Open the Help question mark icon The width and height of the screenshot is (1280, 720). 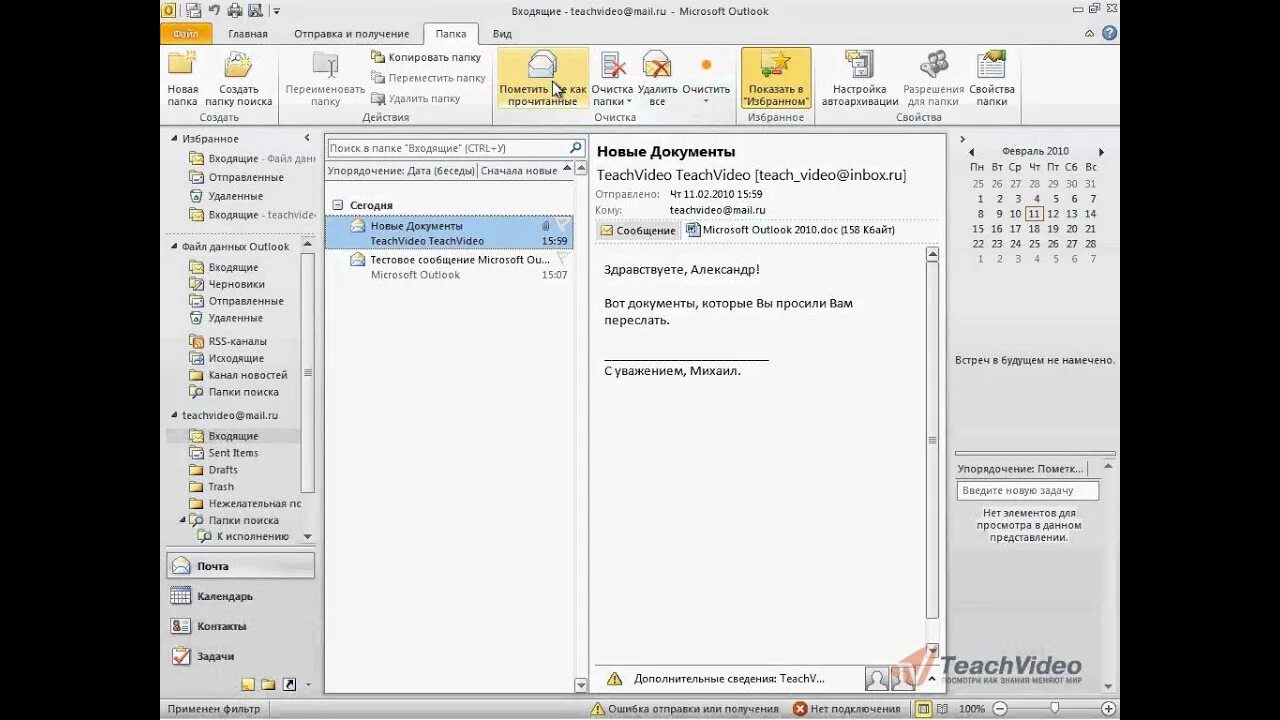pos(1108,33)
